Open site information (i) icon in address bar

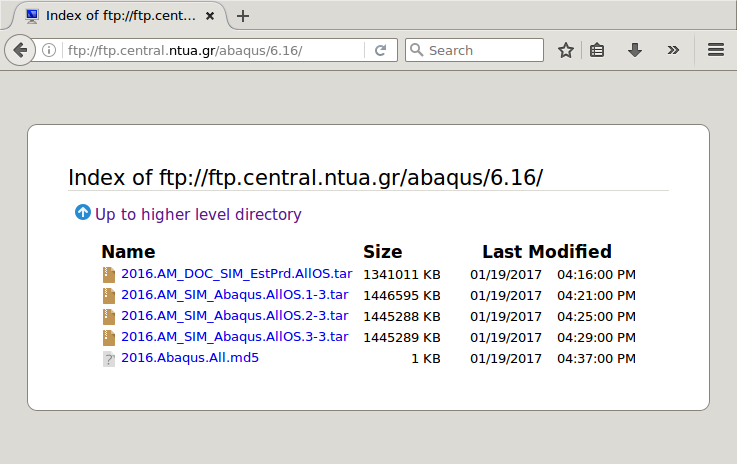click(49, 50)
